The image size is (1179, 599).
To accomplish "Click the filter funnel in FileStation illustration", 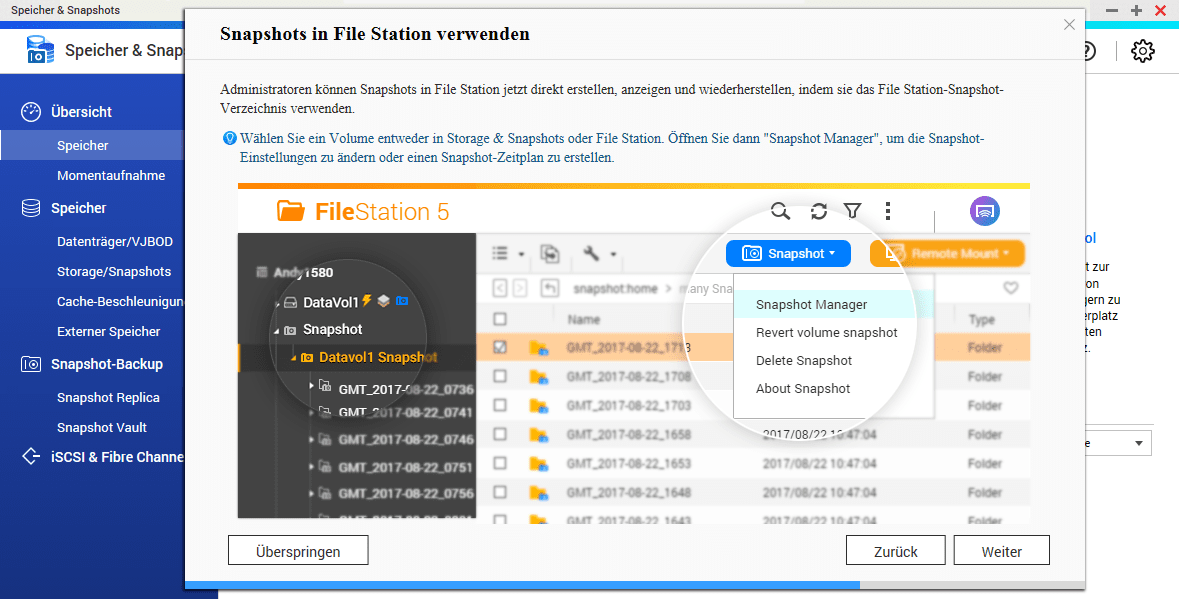I will [x=852, y=211].
